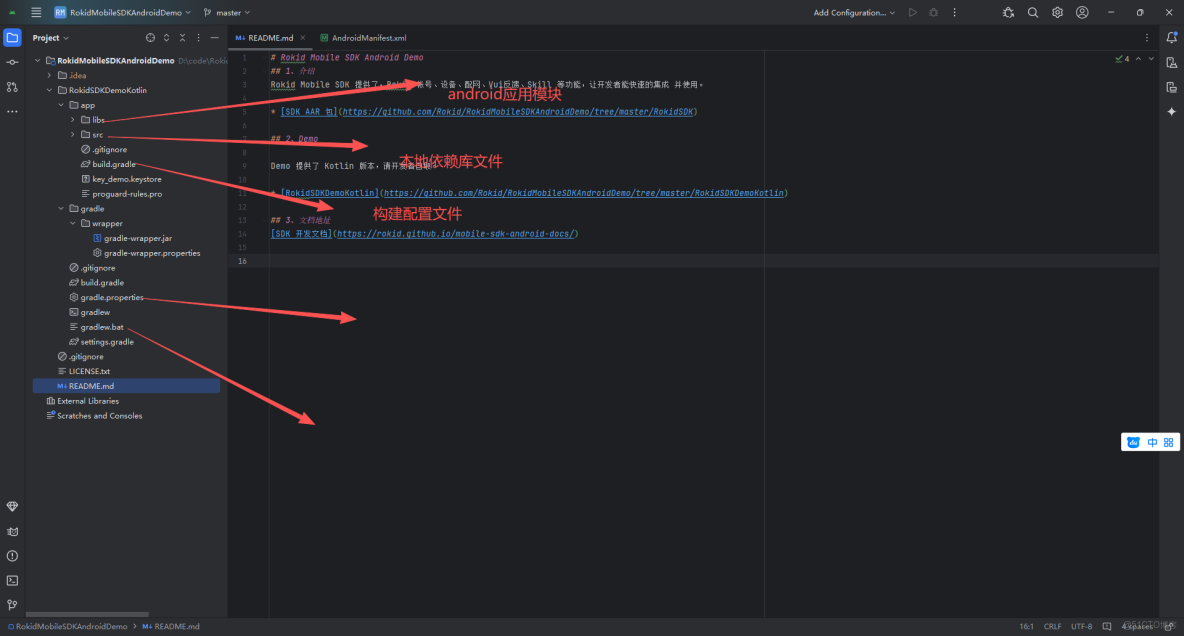Hide the Project tool window with the minus icon

pos(214,37)
